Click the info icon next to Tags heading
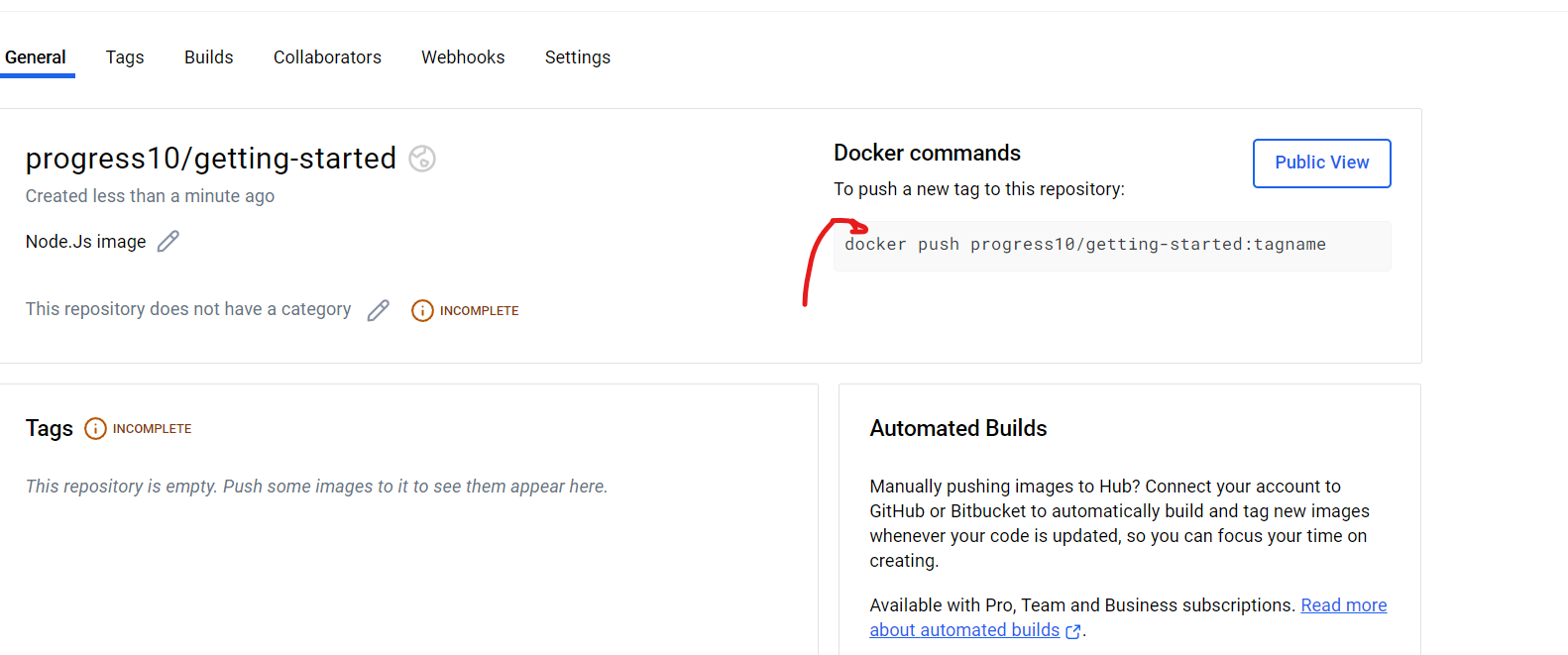The height and width of the screenshot is (655, 1568). click(x=95, y=428)
